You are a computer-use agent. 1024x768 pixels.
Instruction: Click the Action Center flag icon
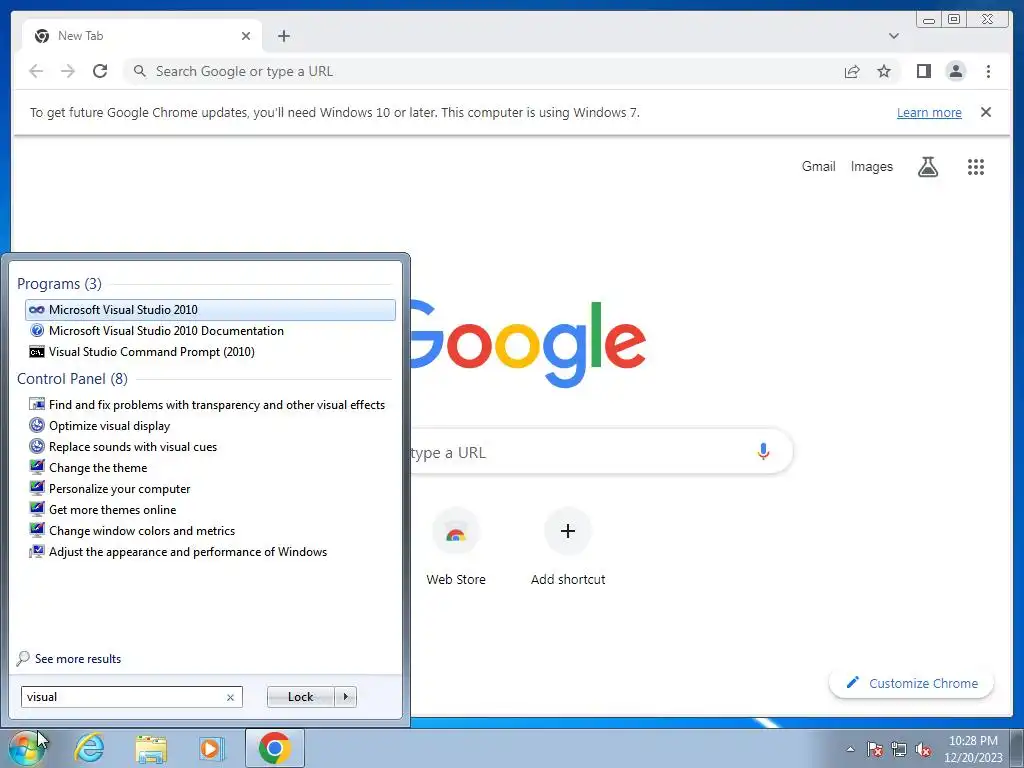[875, 749]
